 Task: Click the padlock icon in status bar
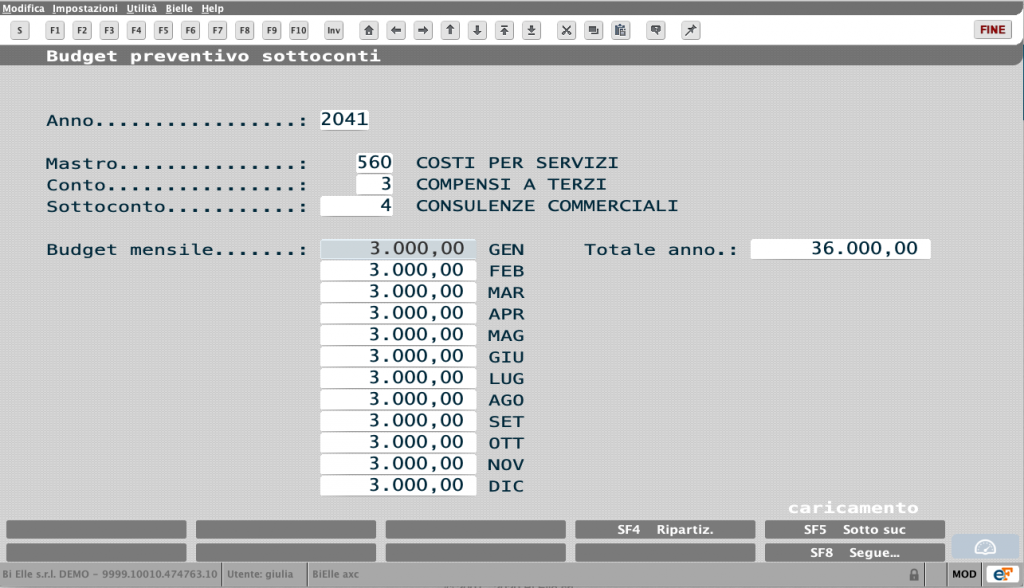point(914,575)
